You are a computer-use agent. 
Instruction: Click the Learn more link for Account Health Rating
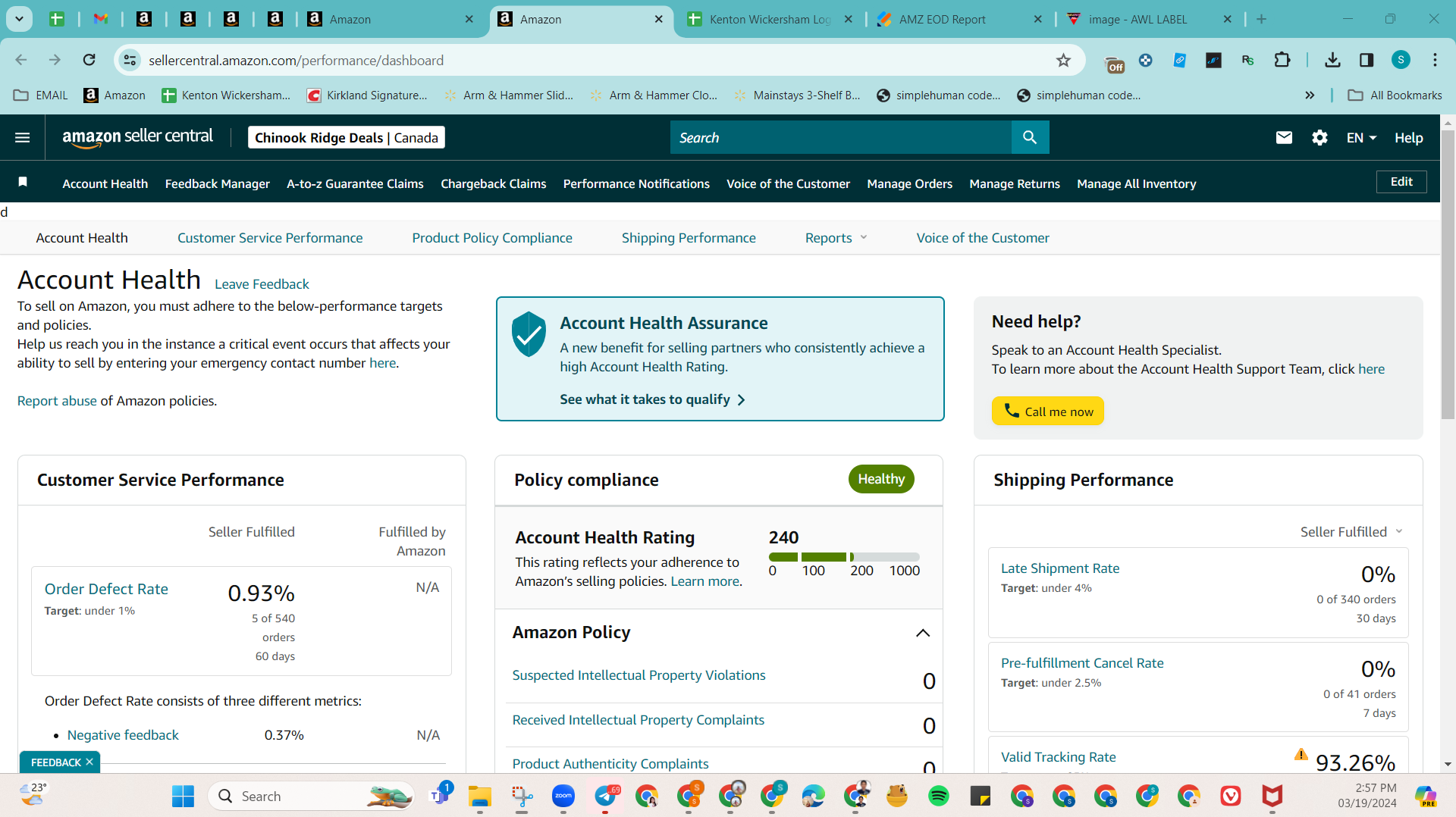[x=704, y=581]
